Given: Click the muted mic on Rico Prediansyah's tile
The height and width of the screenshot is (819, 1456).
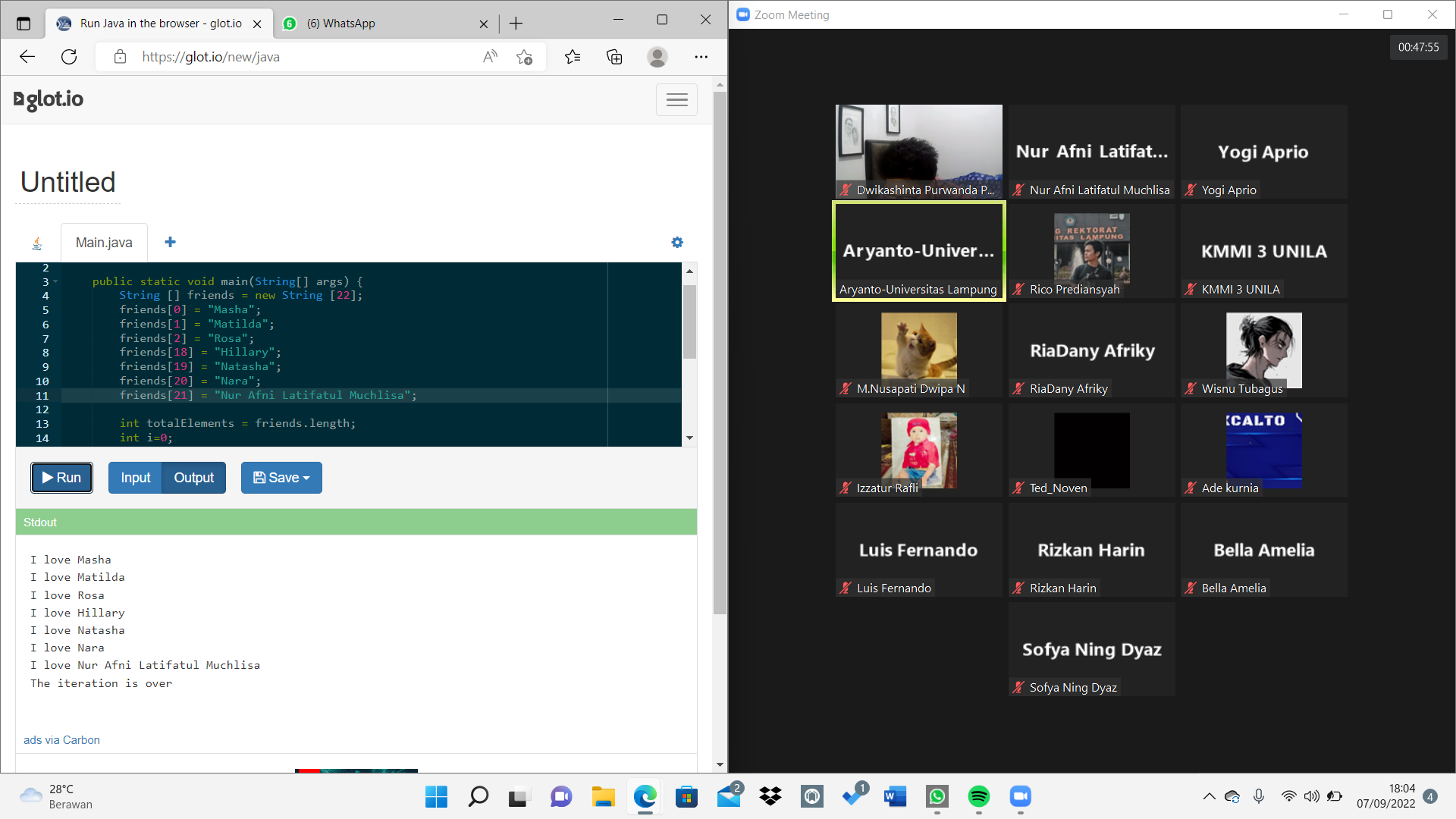Looking at the screenshot, I should (1019, 289).
